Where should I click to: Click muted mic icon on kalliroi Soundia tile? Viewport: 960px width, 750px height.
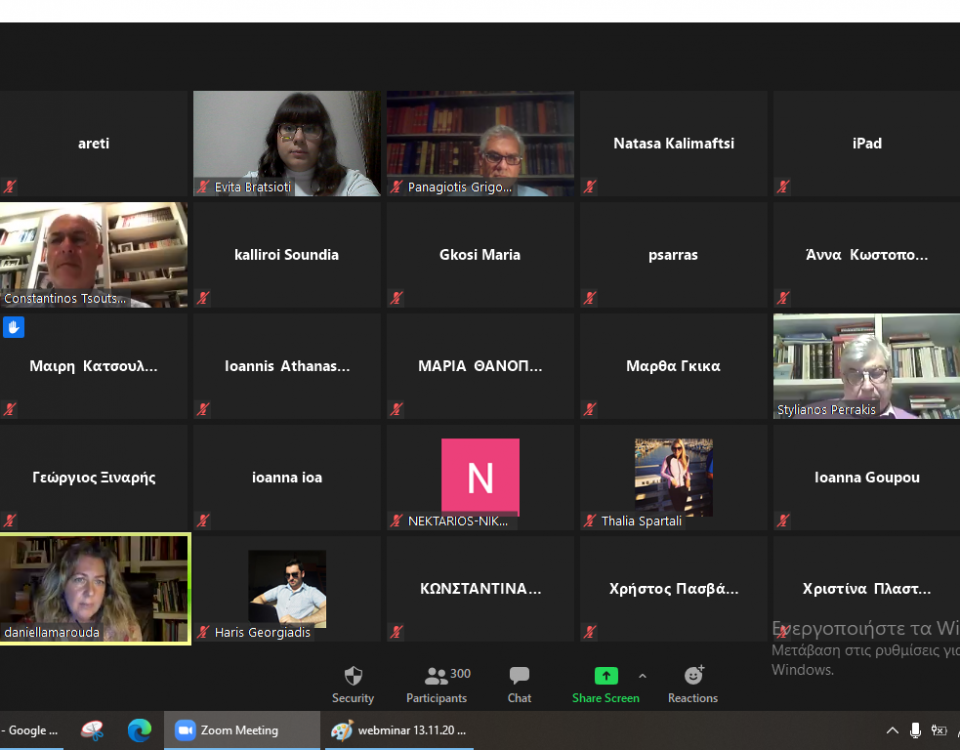point(203,298)
